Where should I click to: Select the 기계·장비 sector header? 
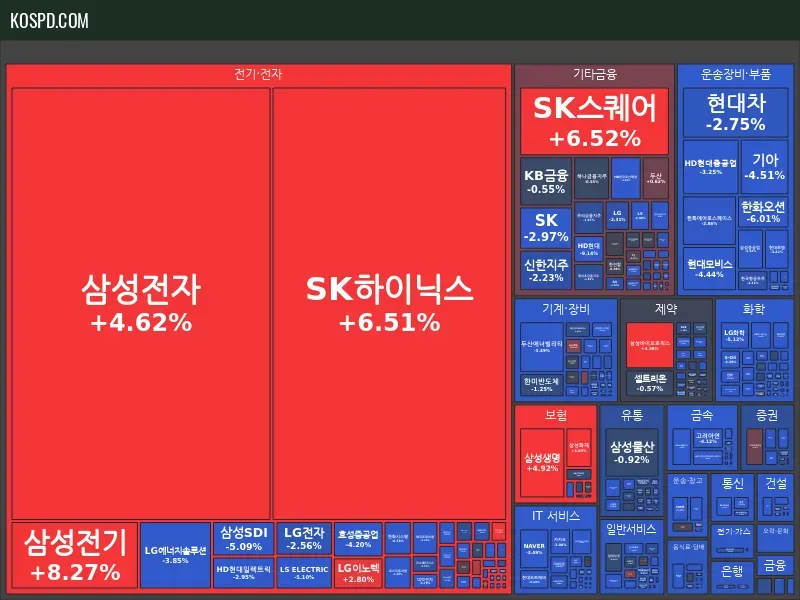click(565, 309)
